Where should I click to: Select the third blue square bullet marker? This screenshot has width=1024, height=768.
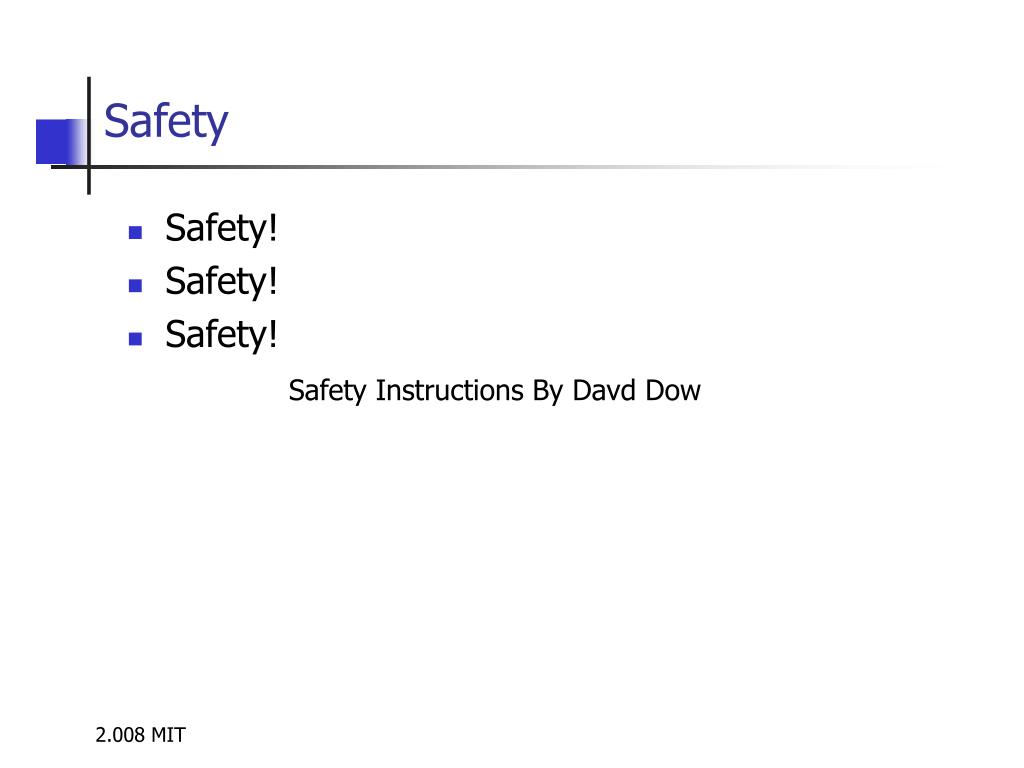pos(135,338)
